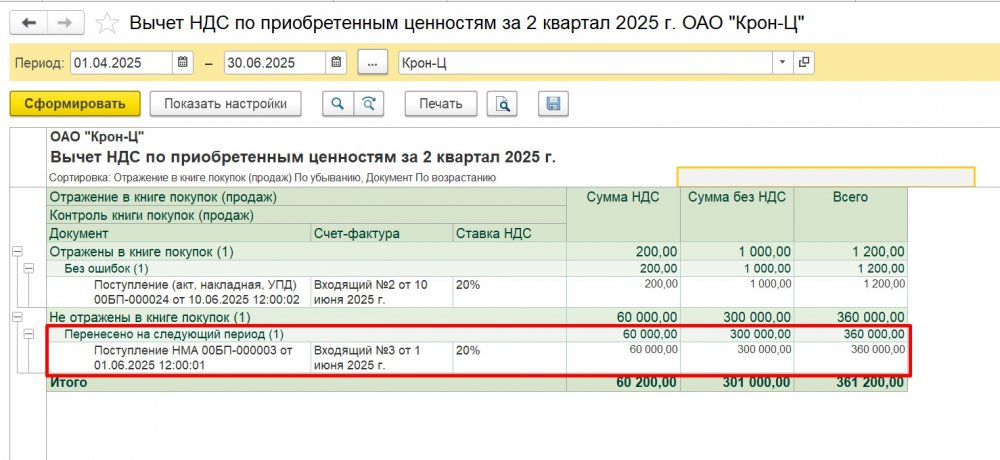Click Показать настройки button
This screenshot has width=1000, height=460.
225,104
